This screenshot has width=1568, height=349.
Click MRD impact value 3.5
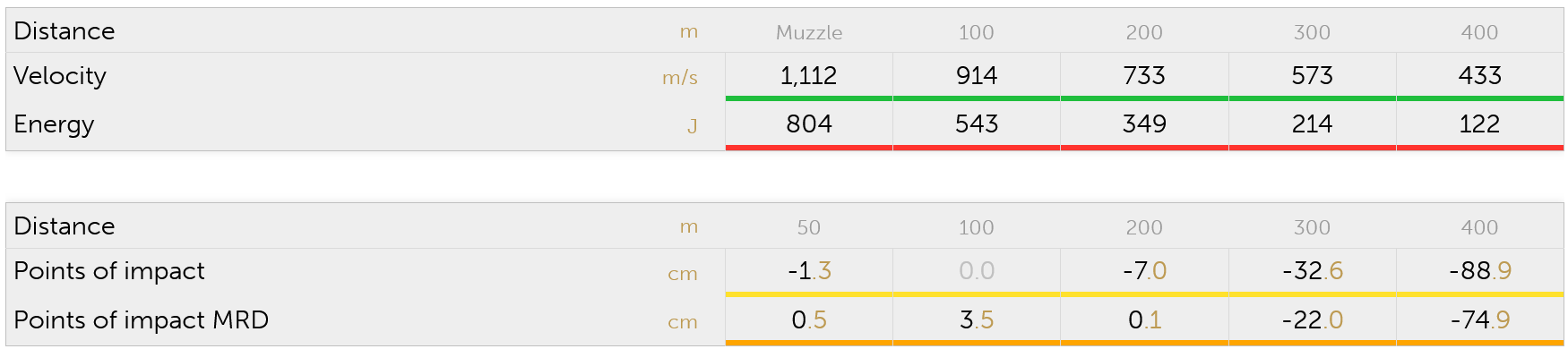tap(976, 320)
